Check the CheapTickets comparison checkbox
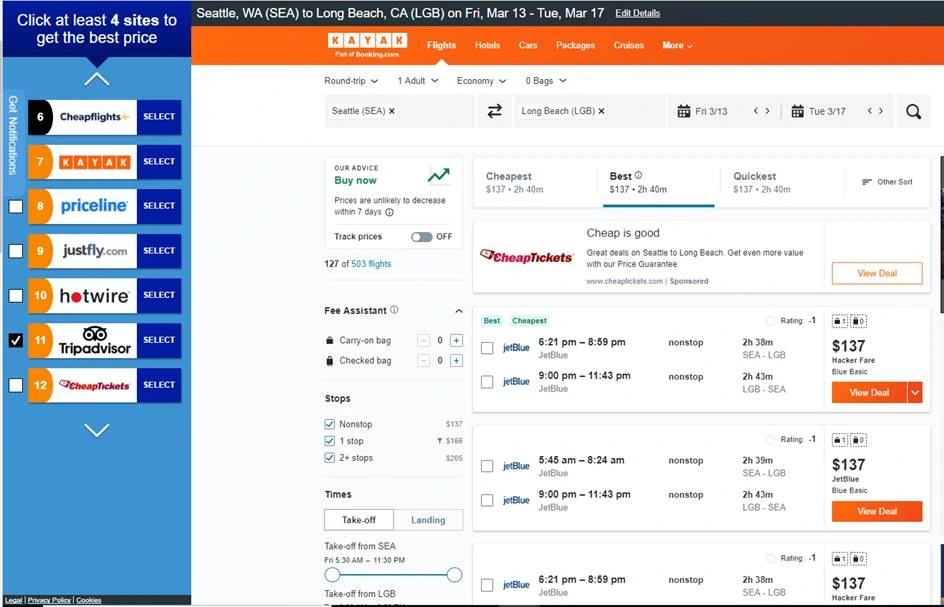The image size is (944, 607). (16, 385)
